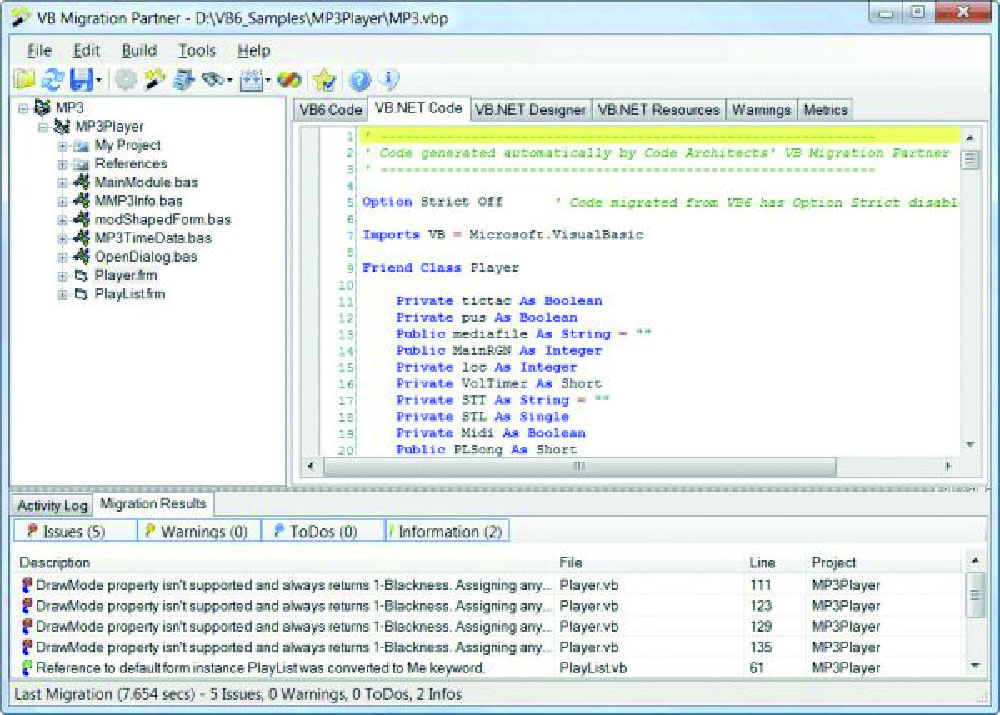
Task: Click the info speech bubble icon
Action: [x=388, y=79]
